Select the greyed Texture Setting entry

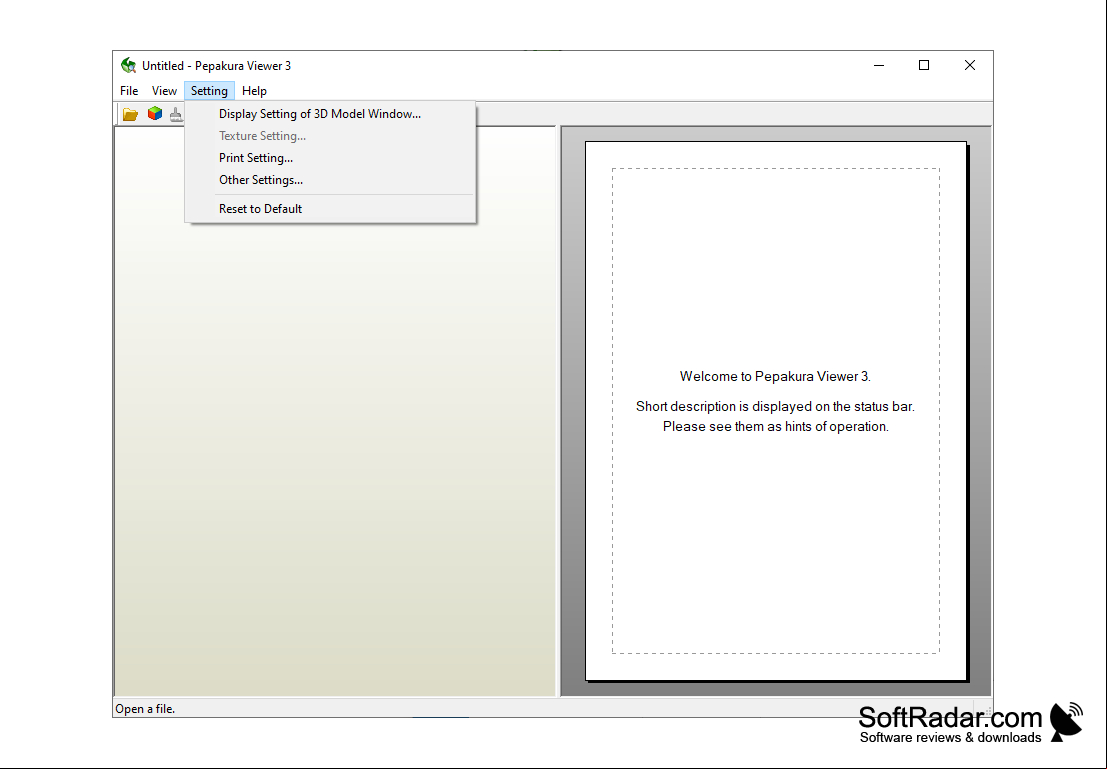pos(330,136)
